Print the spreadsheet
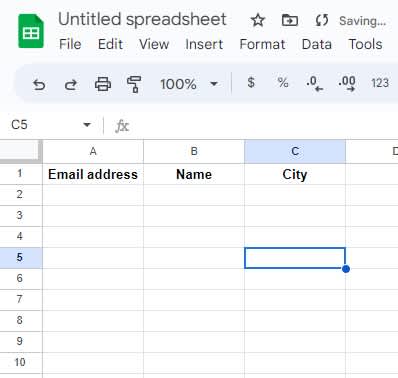 coord(103,84)
